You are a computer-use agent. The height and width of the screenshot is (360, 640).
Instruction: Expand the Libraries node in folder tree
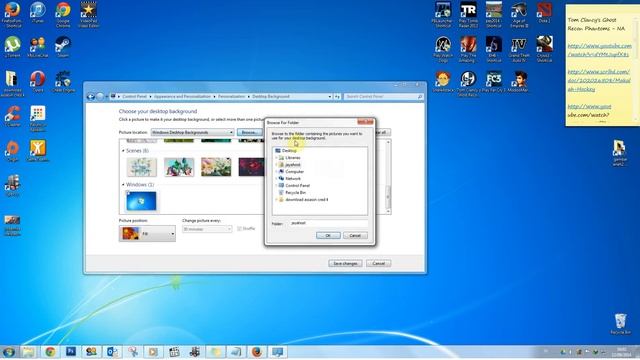[x=276, y=158]
